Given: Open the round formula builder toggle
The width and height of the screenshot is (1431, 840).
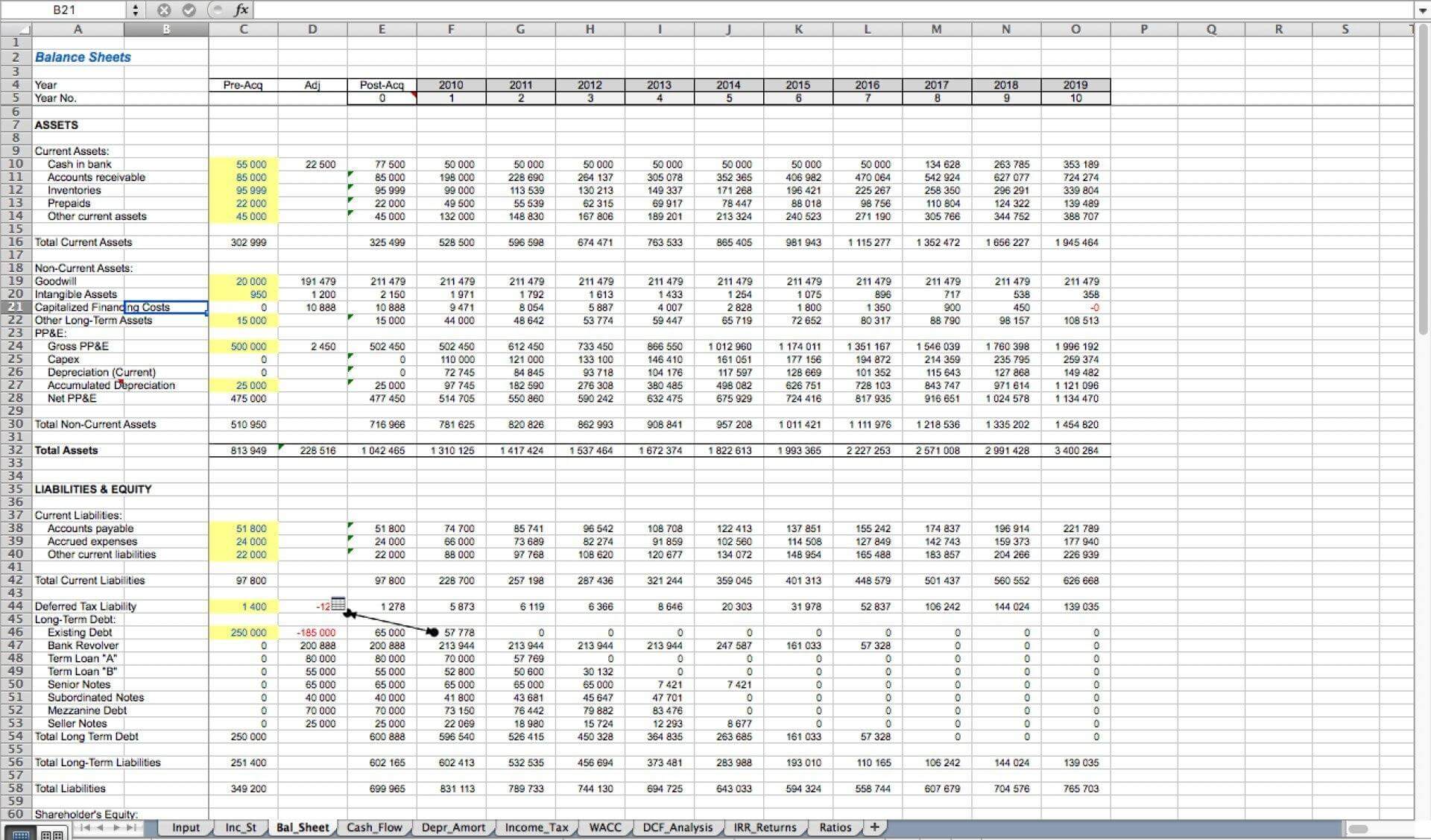Looking at the screenshot, I should pyautogui.click(x=216, y=10).
